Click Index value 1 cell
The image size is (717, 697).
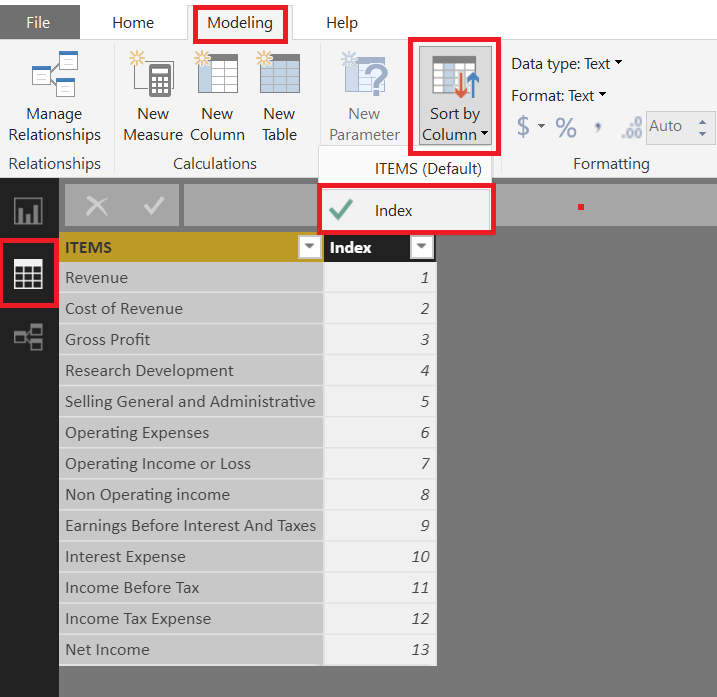[380, 278]
